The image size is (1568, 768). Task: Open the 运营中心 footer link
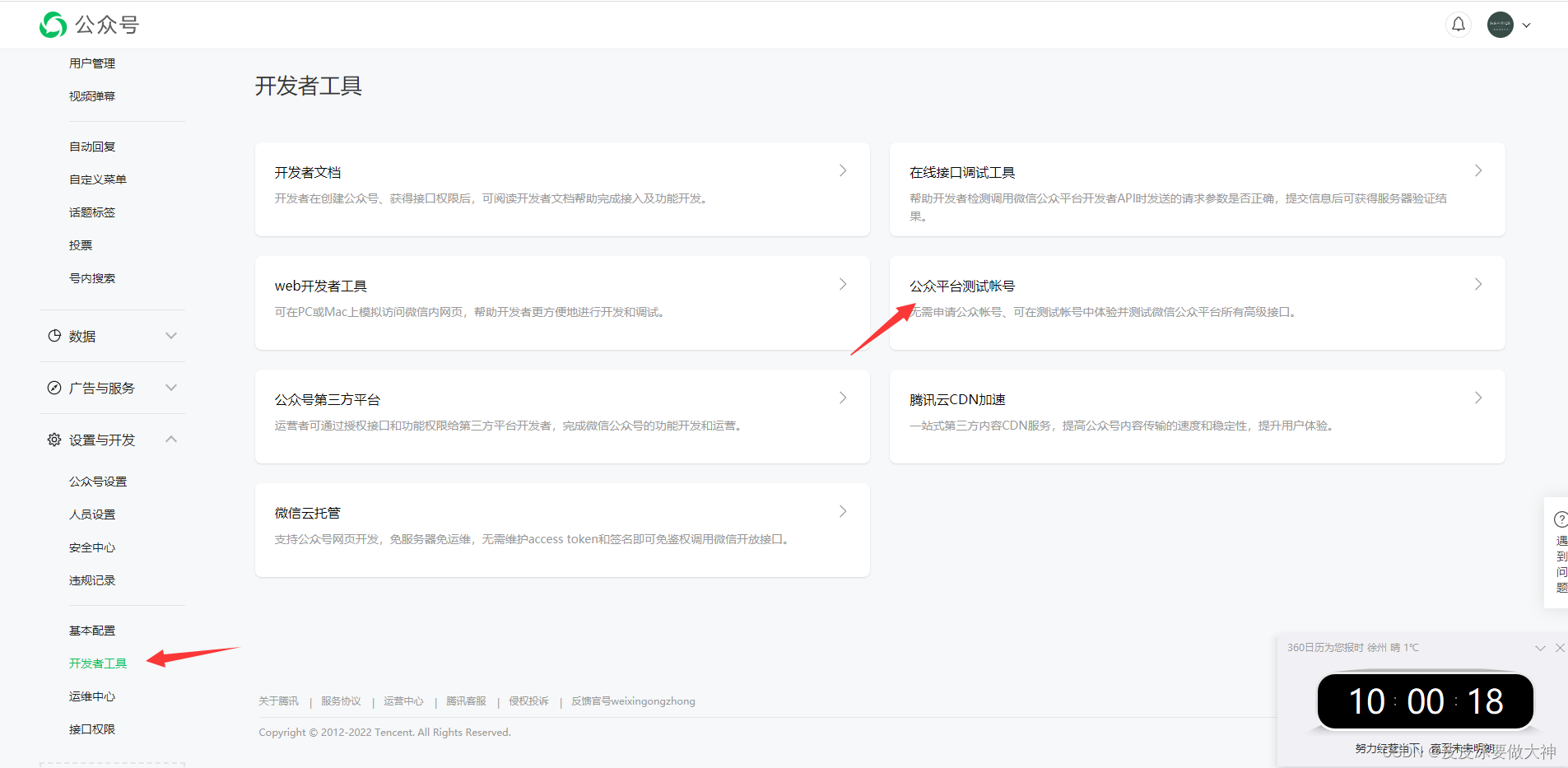coord(403,701)
